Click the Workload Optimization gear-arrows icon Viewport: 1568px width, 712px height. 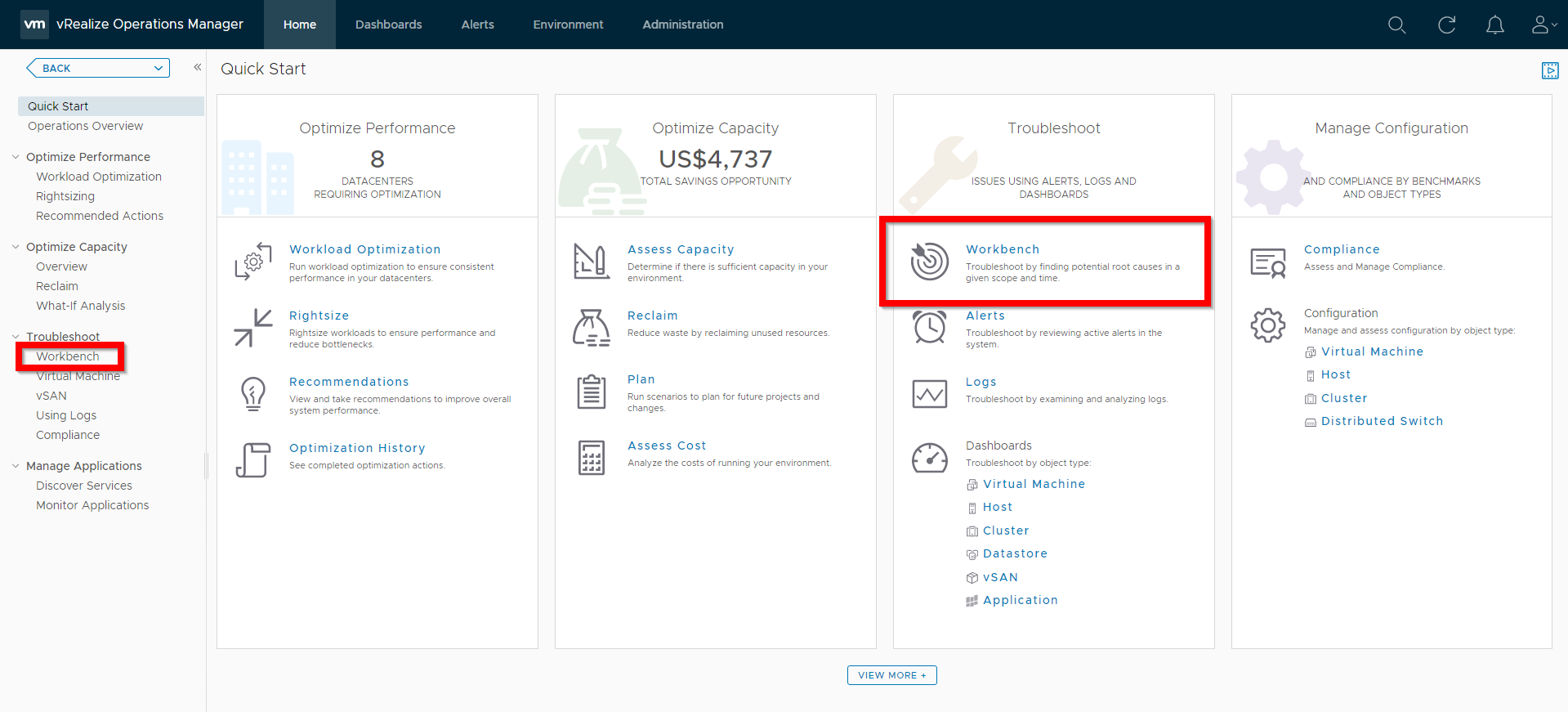253,261
